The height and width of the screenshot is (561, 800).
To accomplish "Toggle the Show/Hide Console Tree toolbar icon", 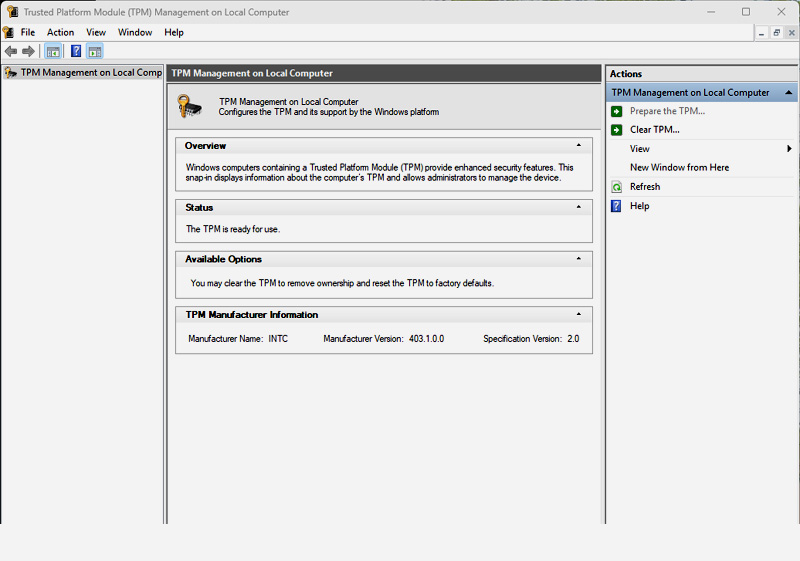I will click(x=53, y=51).
